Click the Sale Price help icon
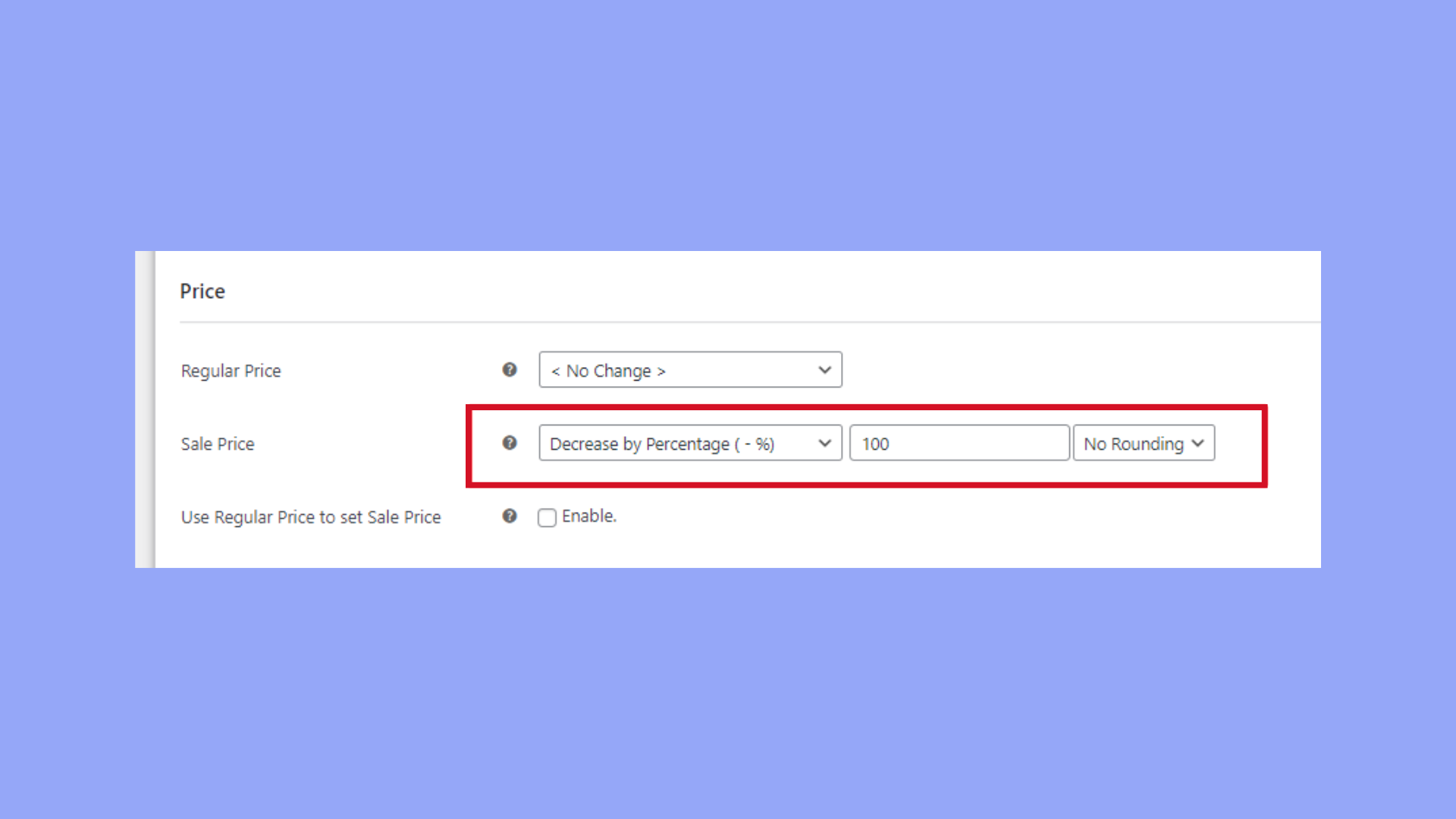Viewport: 1456px width, 819px height. 510,443
